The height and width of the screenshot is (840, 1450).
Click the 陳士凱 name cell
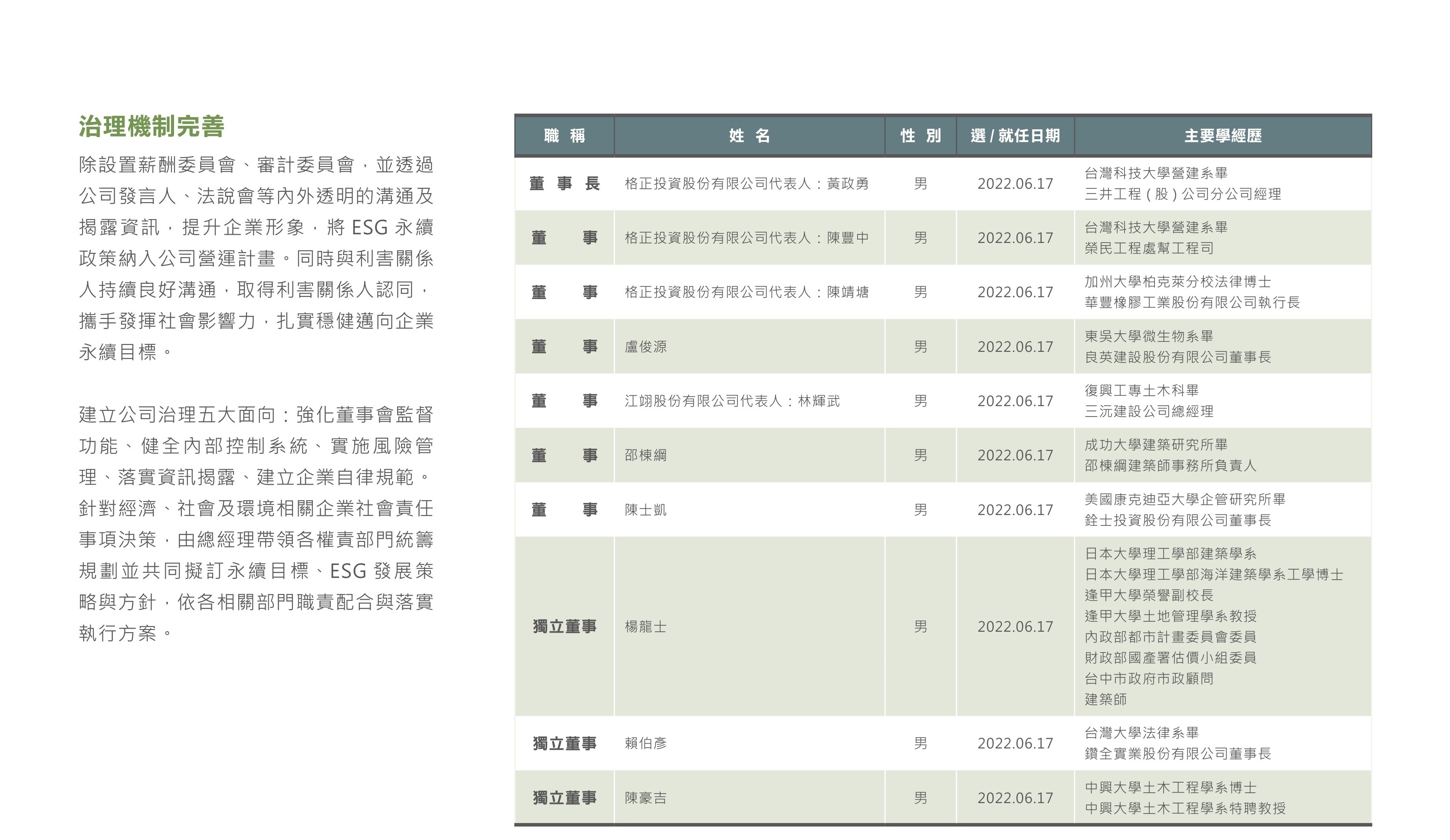[646, 510]
